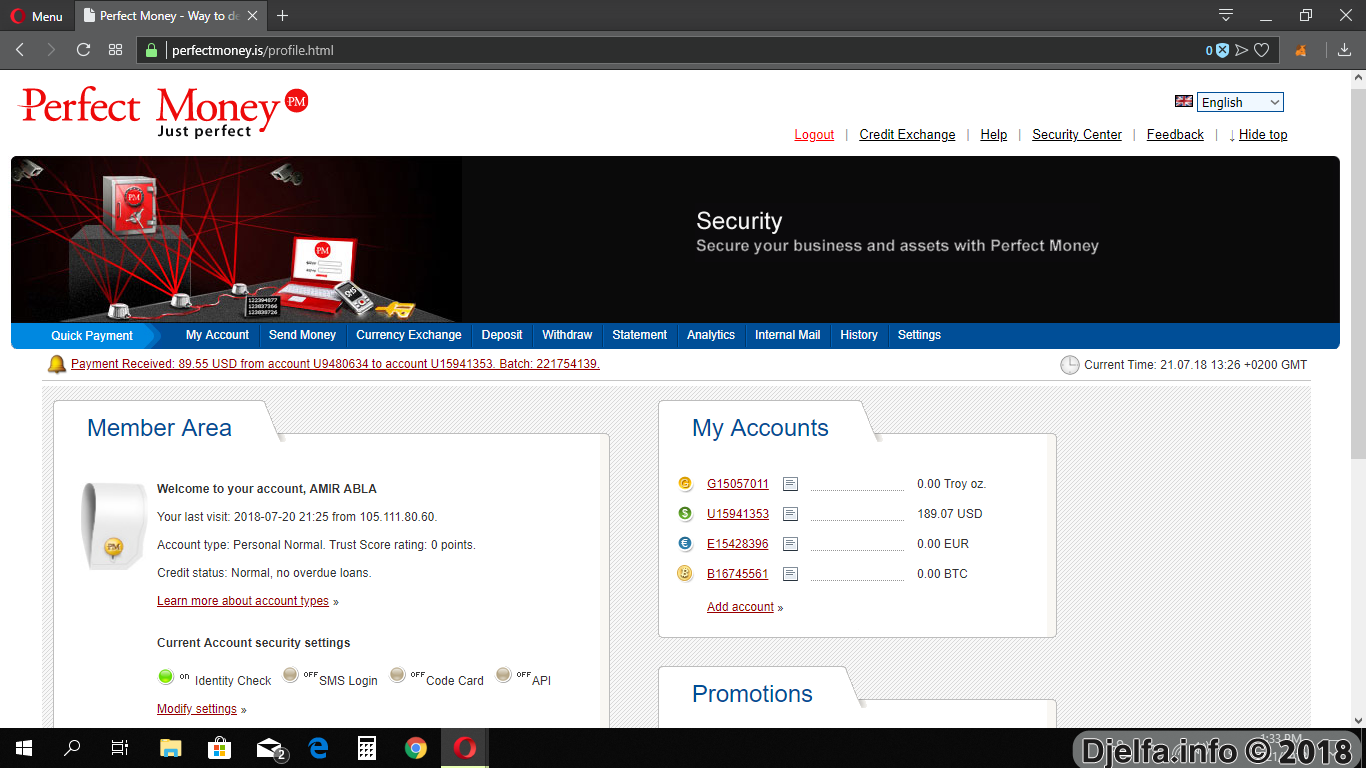Screen dimensions: 1366x768
Task: Reload the page with refresh icon
Action: [83, 50]
